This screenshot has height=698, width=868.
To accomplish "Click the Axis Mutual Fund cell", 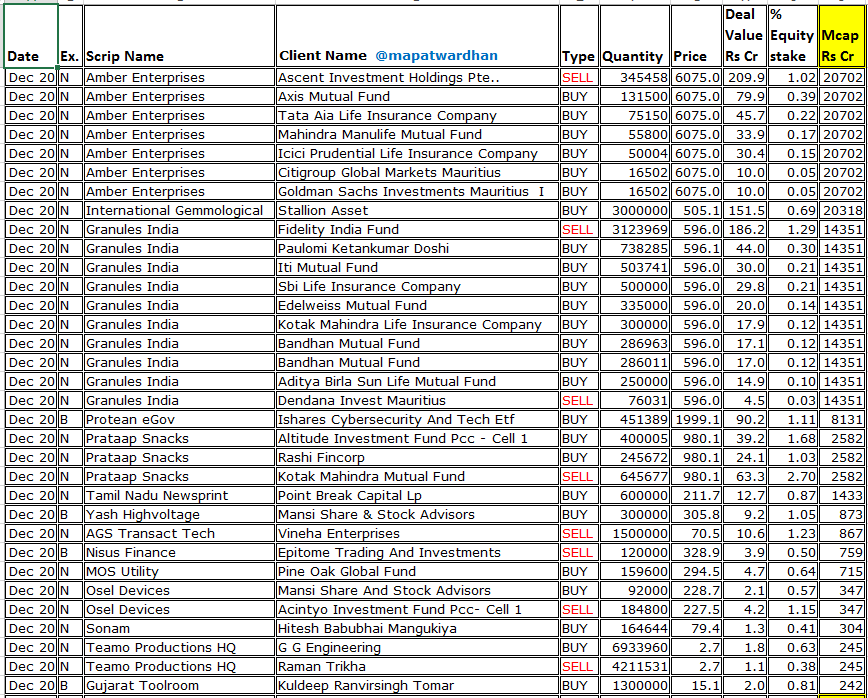I will (417, 96).
